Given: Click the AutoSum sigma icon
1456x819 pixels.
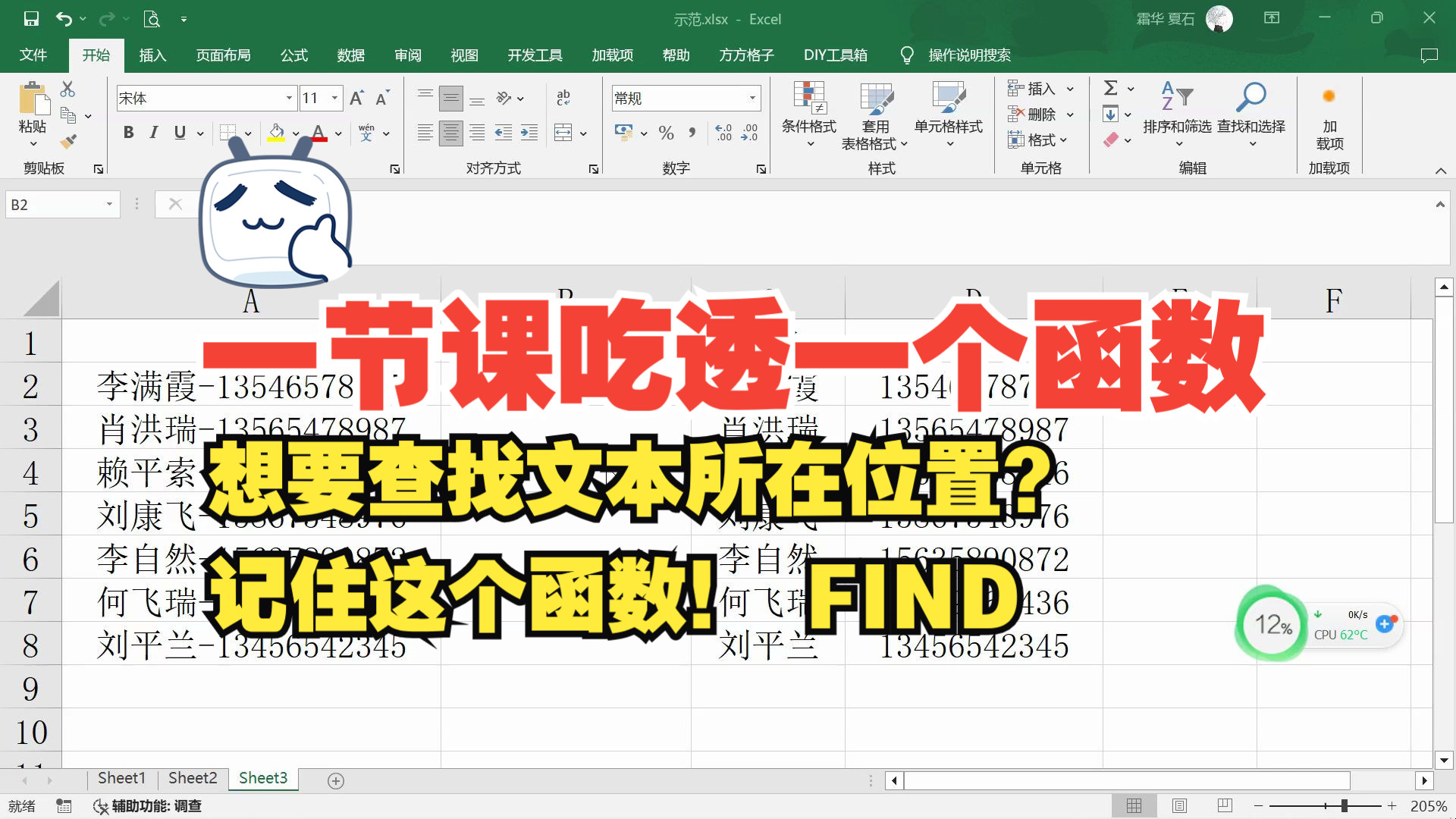Looking at the screenshot, I should coord(1111,88).
